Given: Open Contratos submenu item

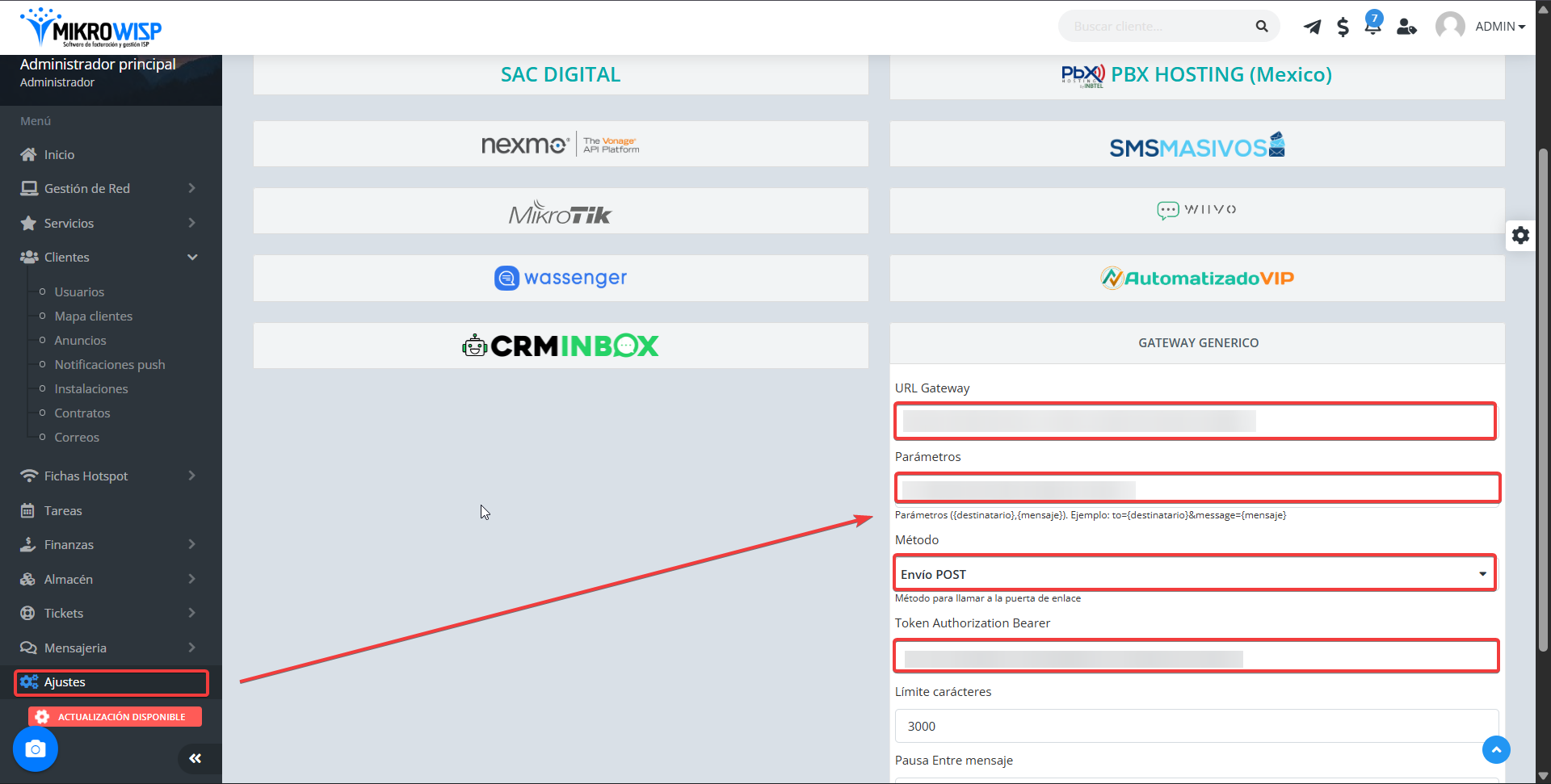Looking at the screenshot, I should point(82,413).
